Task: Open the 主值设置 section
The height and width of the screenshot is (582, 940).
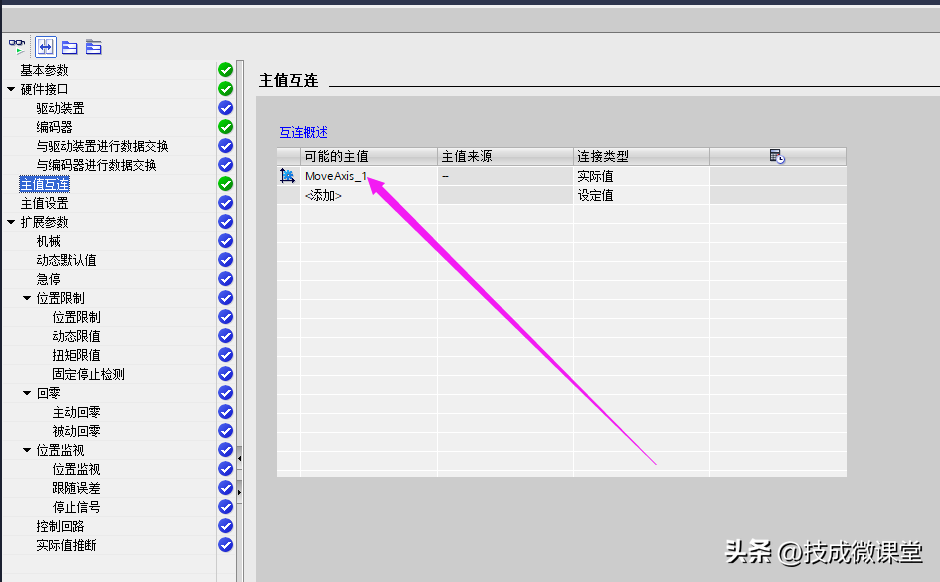Action: pyautogui.click(x=45, y=203)
